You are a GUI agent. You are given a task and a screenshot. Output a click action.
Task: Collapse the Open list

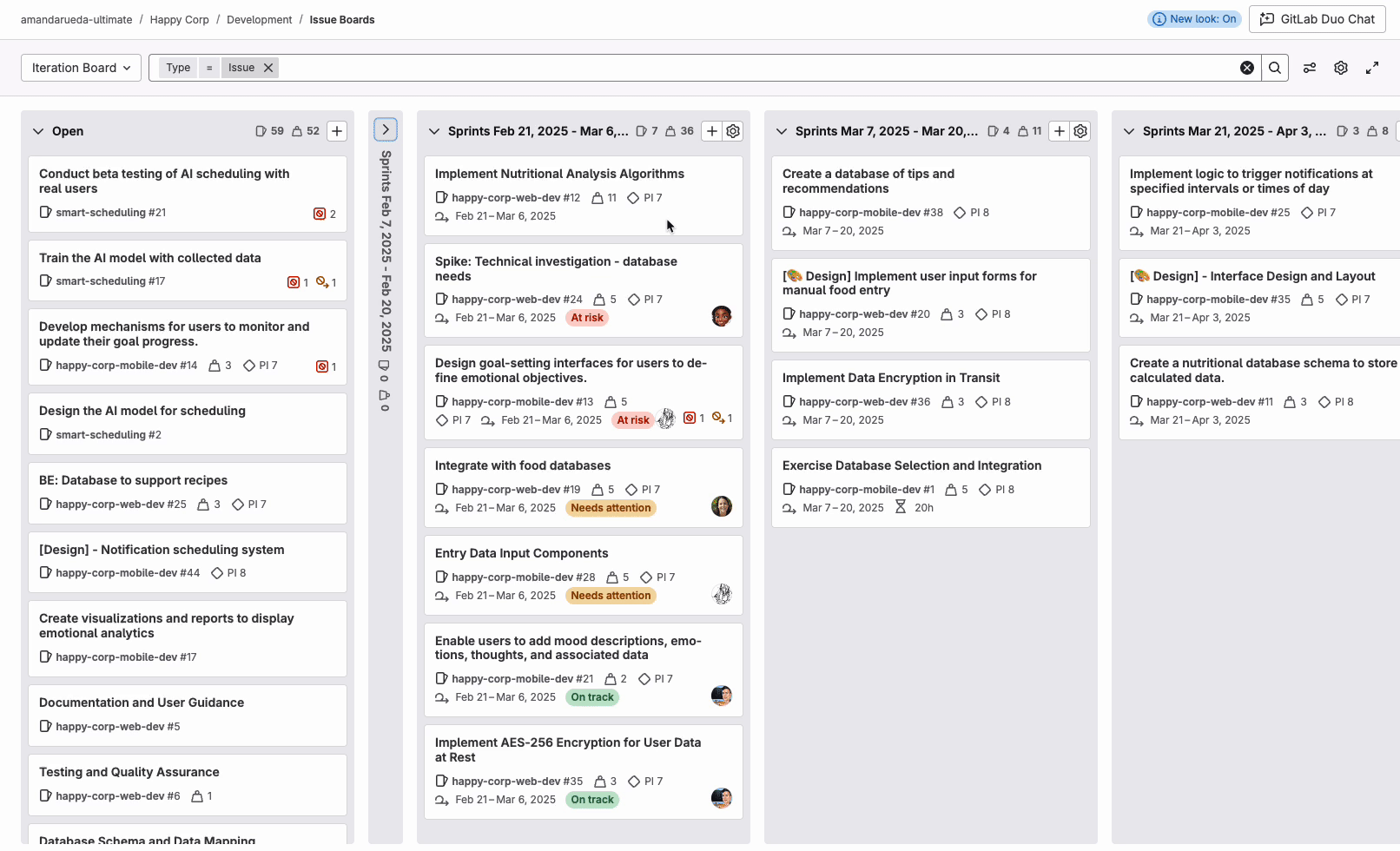(x=37, y=131)
